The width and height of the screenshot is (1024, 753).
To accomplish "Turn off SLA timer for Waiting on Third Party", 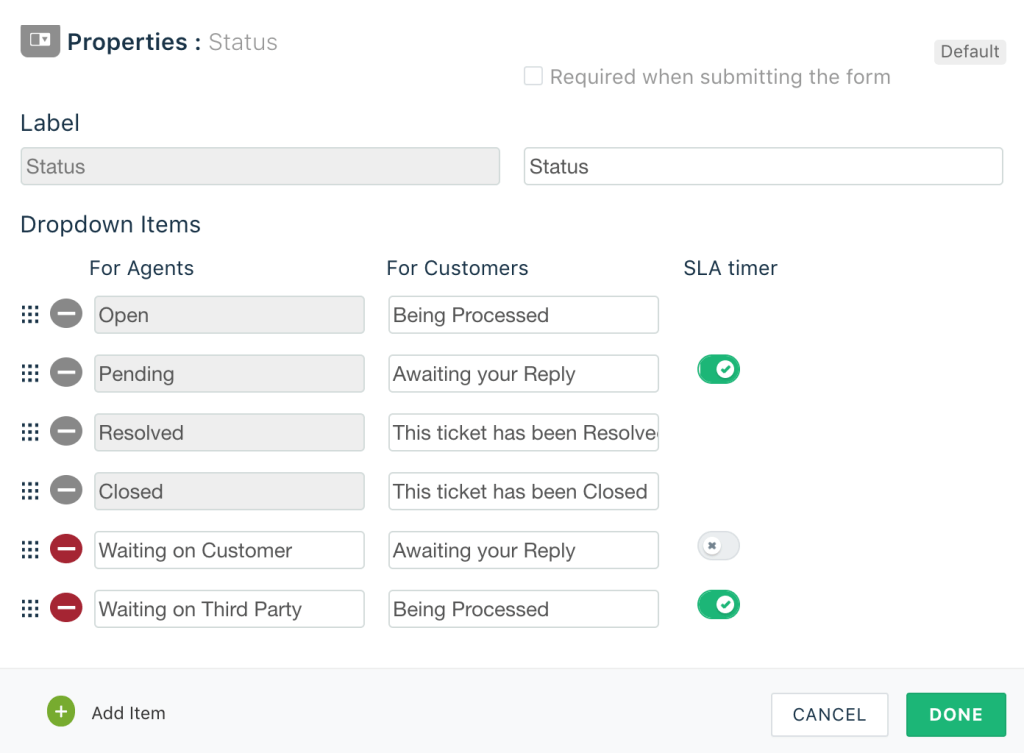I will pos(718,604).
